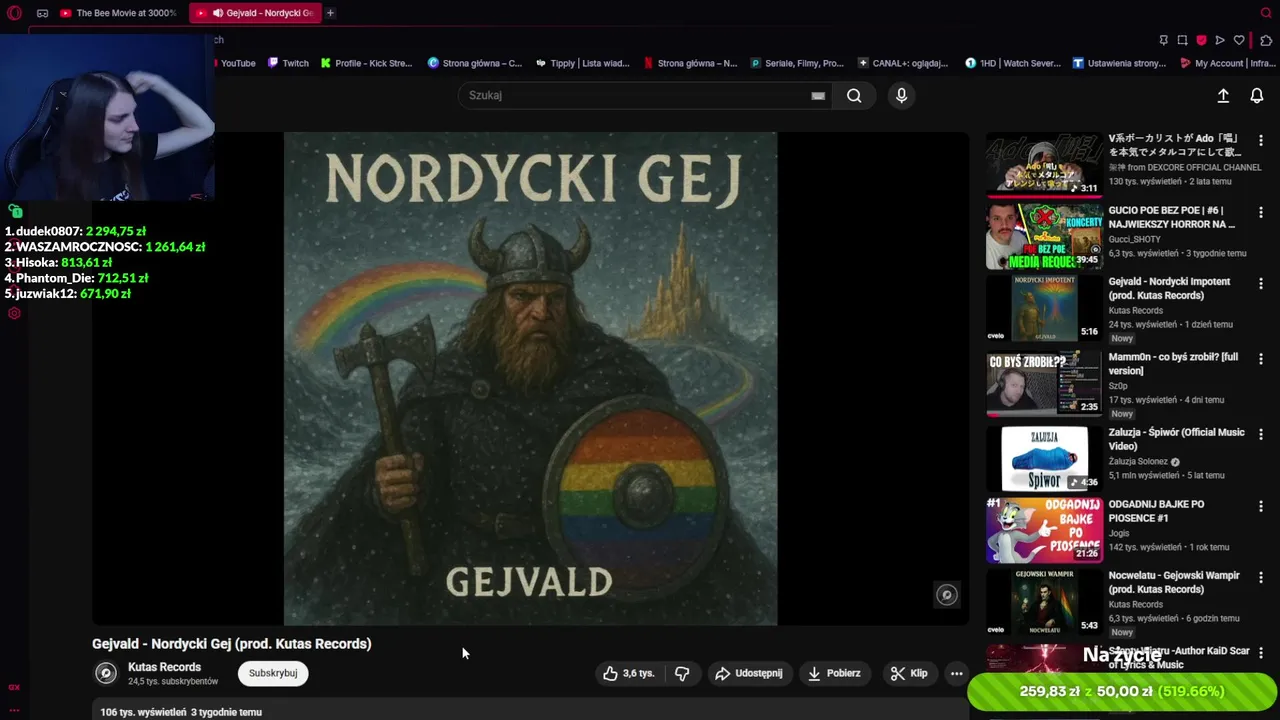
Task: Open Ado DEXCORE video thumbnail
Action: coord(1044,164)
